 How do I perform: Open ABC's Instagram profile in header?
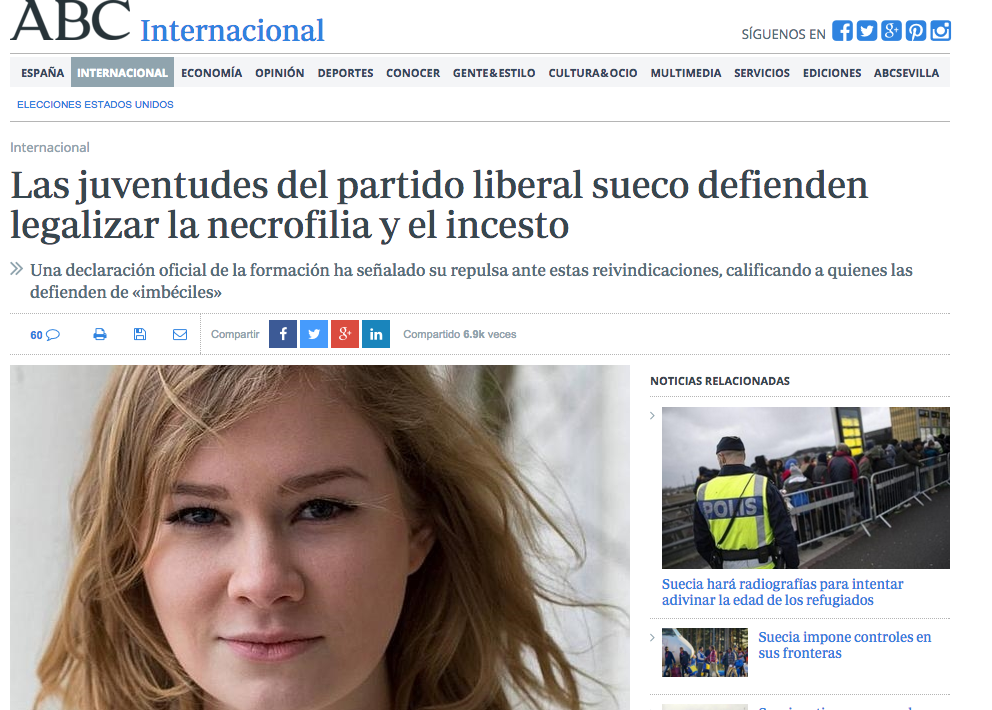tap(941, 31)
